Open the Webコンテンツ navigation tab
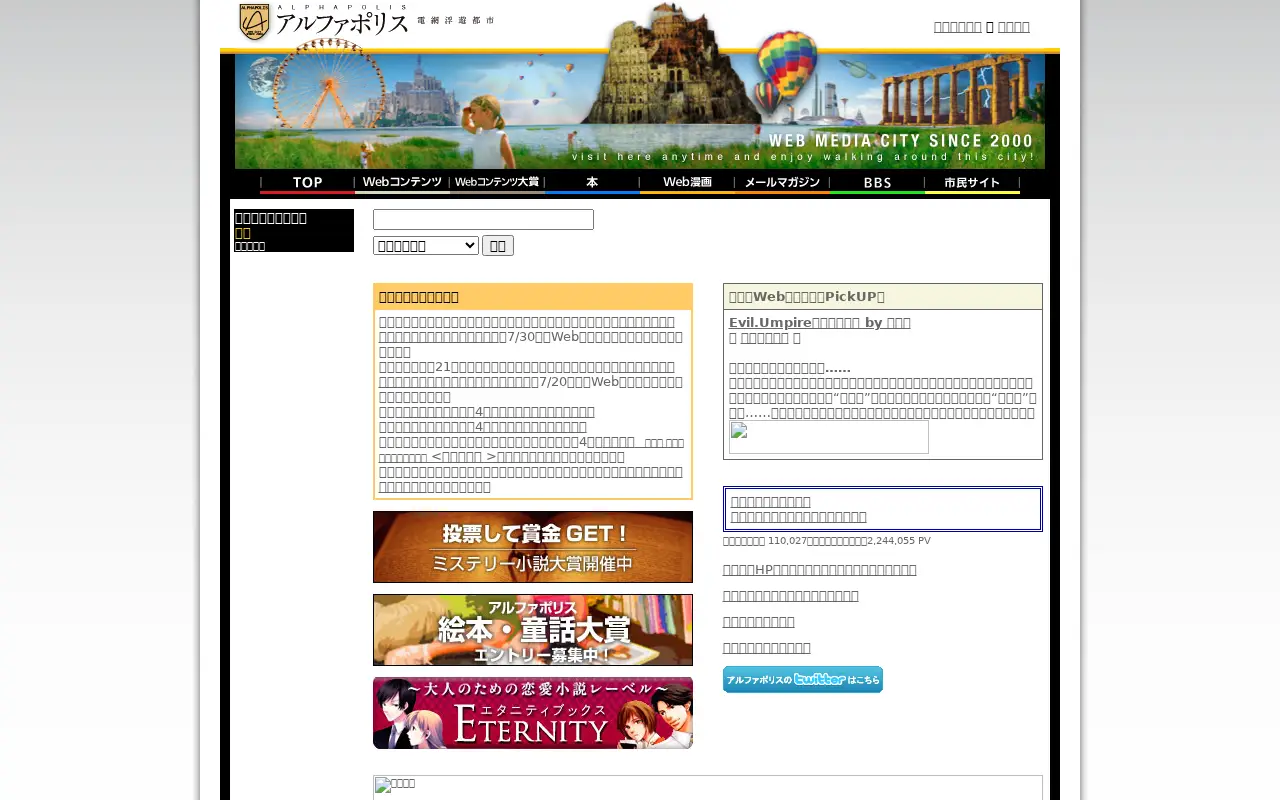1280x800 pixels. click(402, 183)
